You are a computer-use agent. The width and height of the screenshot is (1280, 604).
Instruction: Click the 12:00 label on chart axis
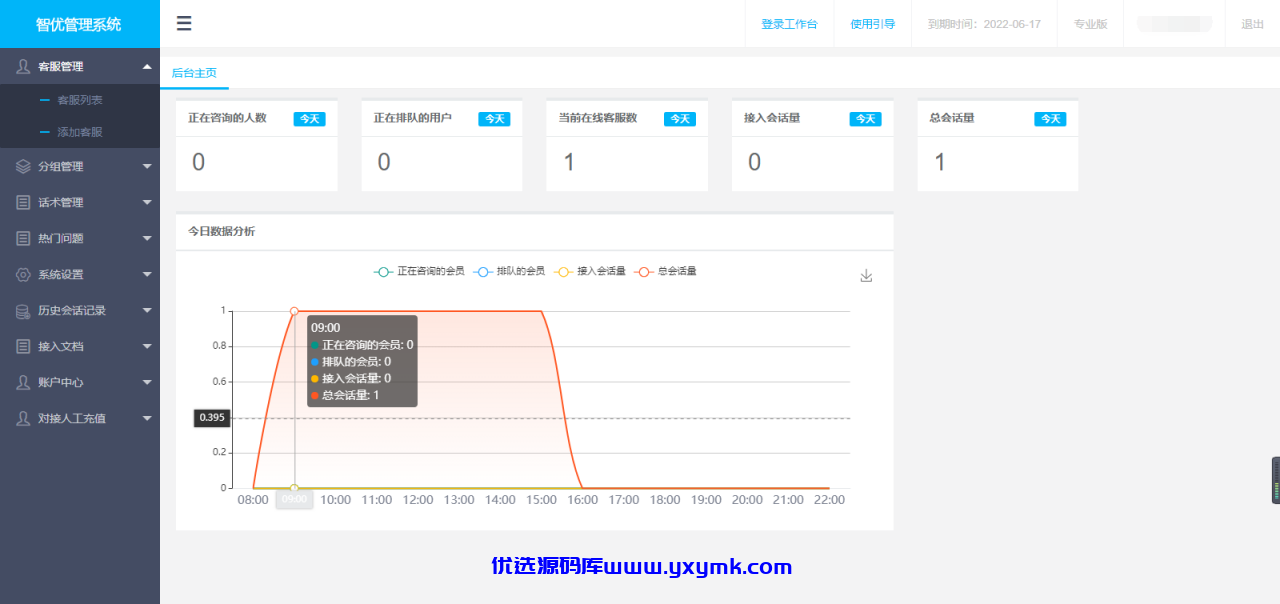point(418,500)
